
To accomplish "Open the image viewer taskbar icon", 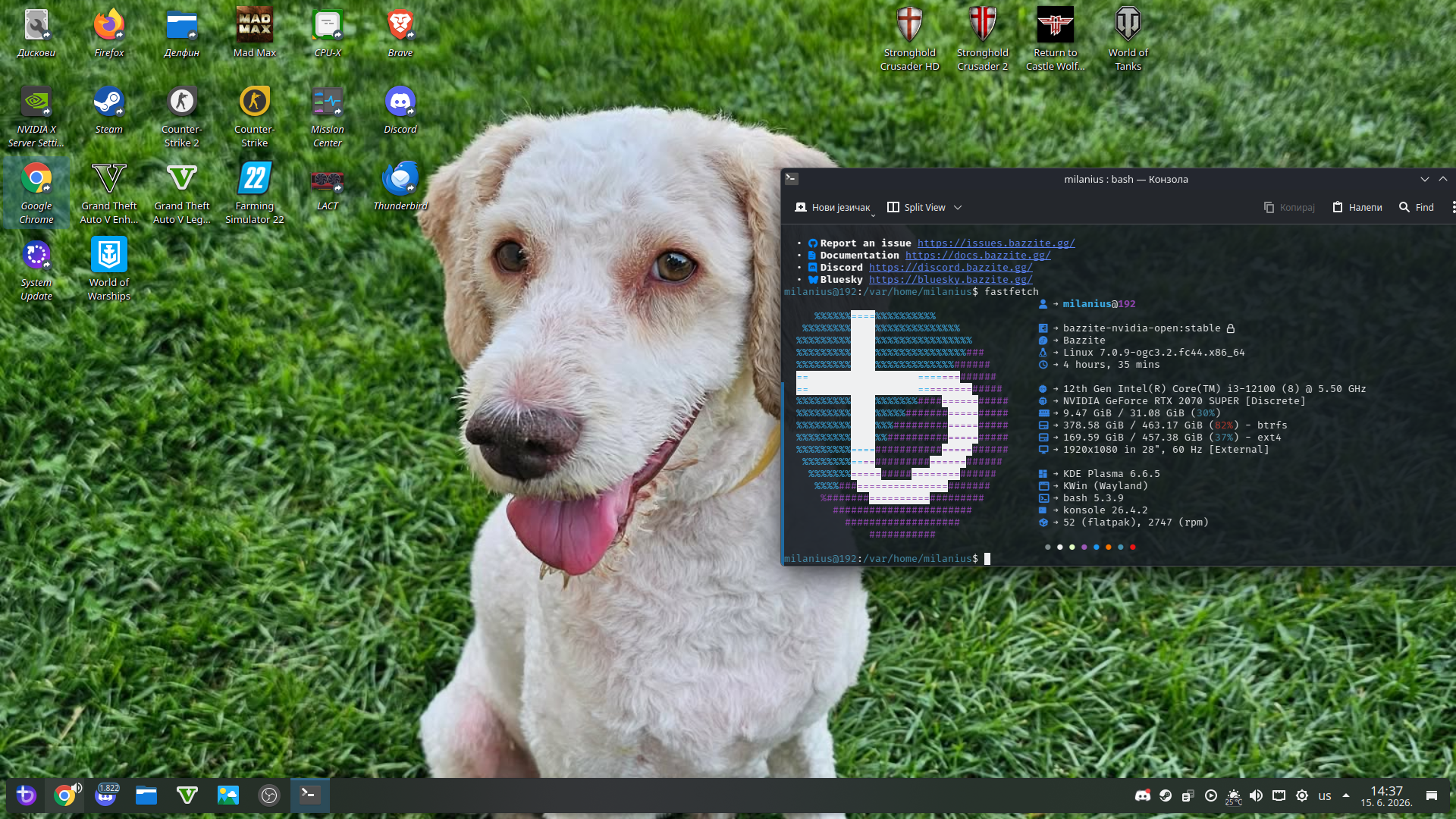I will pos(228,795).
